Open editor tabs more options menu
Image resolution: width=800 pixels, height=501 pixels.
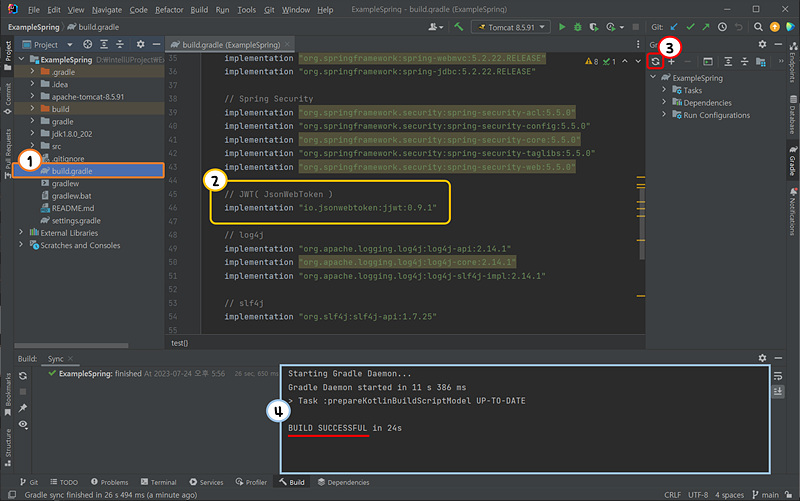point(638,44)
